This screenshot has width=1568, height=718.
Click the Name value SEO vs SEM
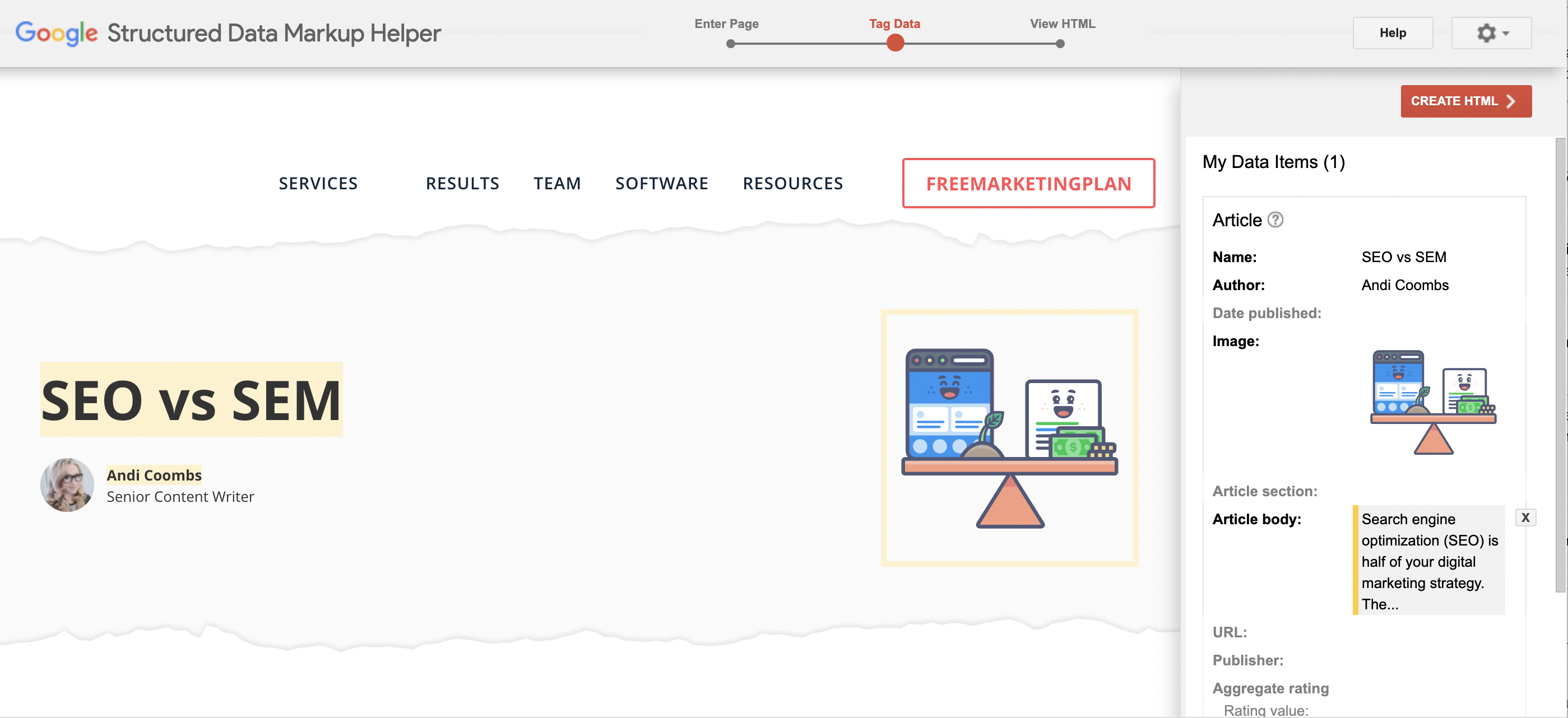pyautogui.click(x=1404, y=257)
